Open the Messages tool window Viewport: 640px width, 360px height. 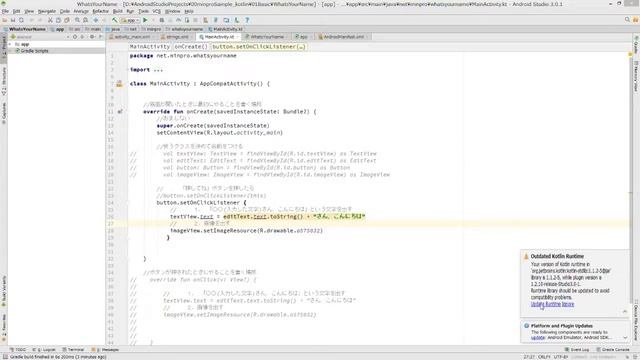click(x=105, y=350)
